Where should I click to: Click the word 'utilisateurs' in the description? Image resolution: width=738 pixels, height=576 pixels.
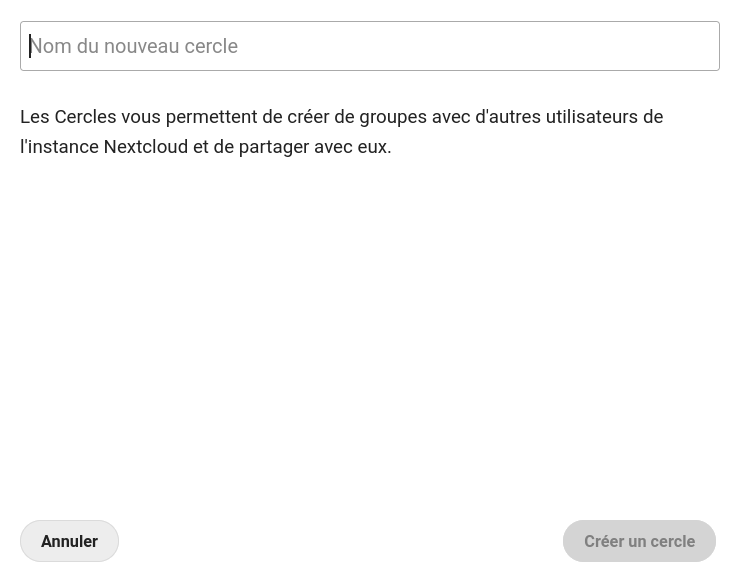pos(591,117)
